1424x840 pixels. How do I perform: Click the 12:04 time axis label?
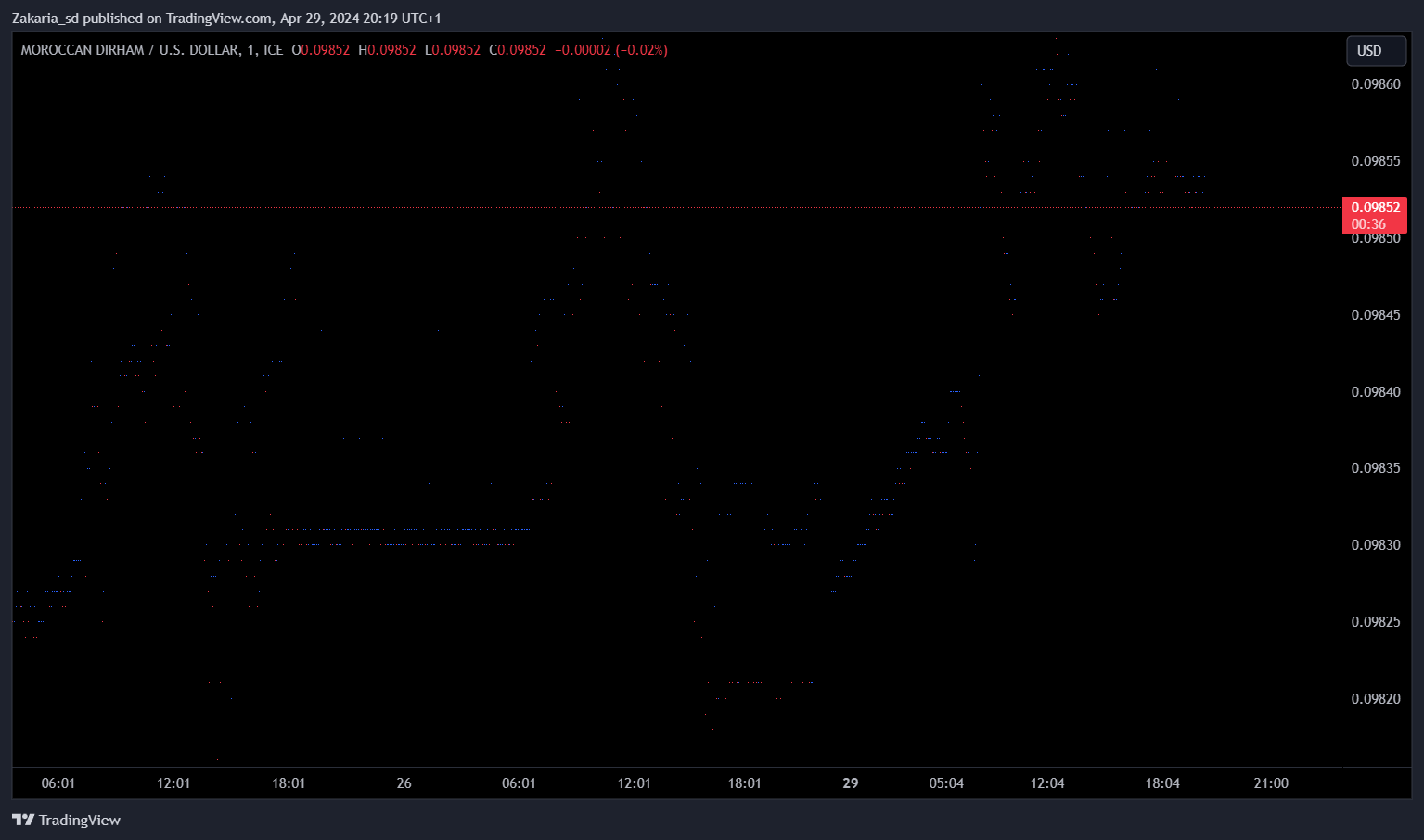[1047, 783]
